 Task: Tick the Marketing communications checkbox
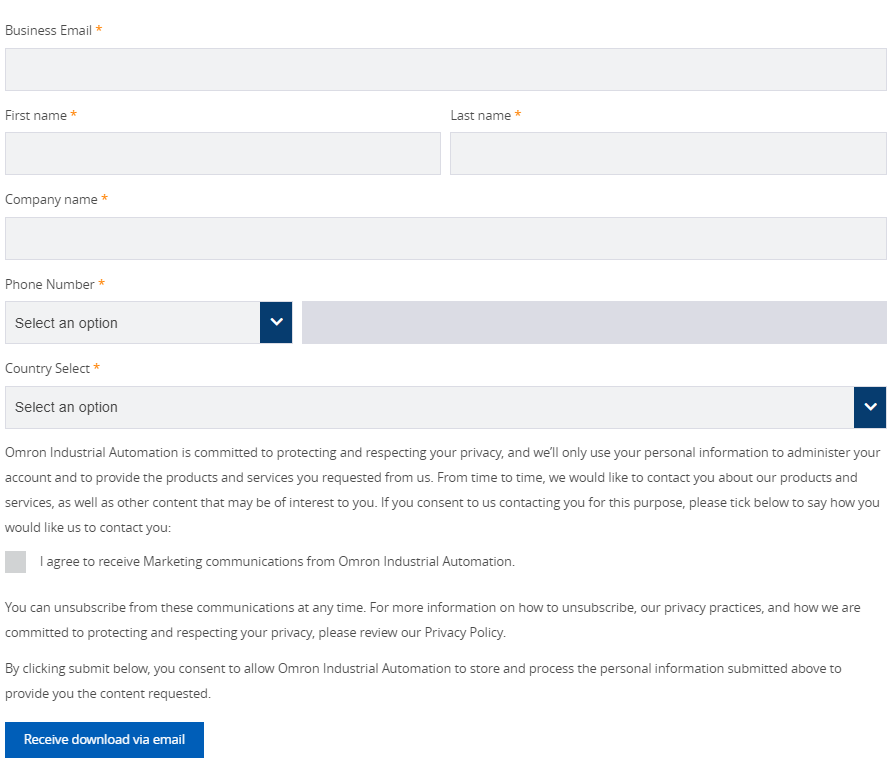coord(16,562)
